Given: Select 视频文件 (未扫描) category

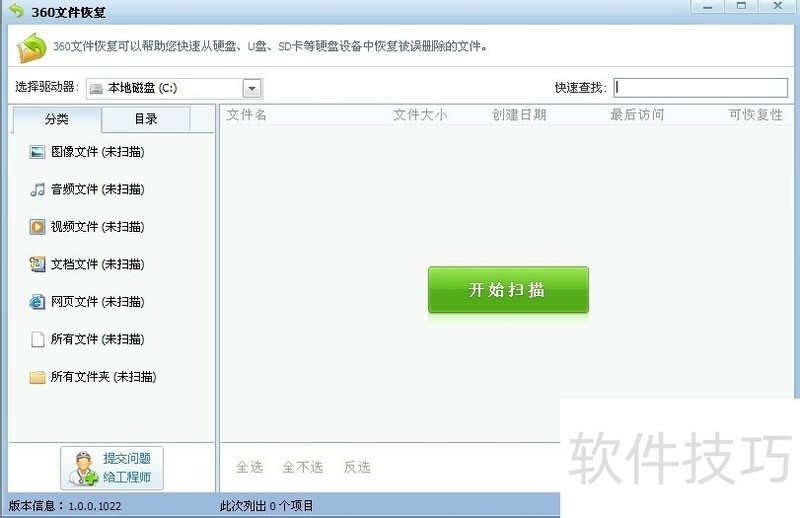Looking at the screenshot, I should 98,227.
